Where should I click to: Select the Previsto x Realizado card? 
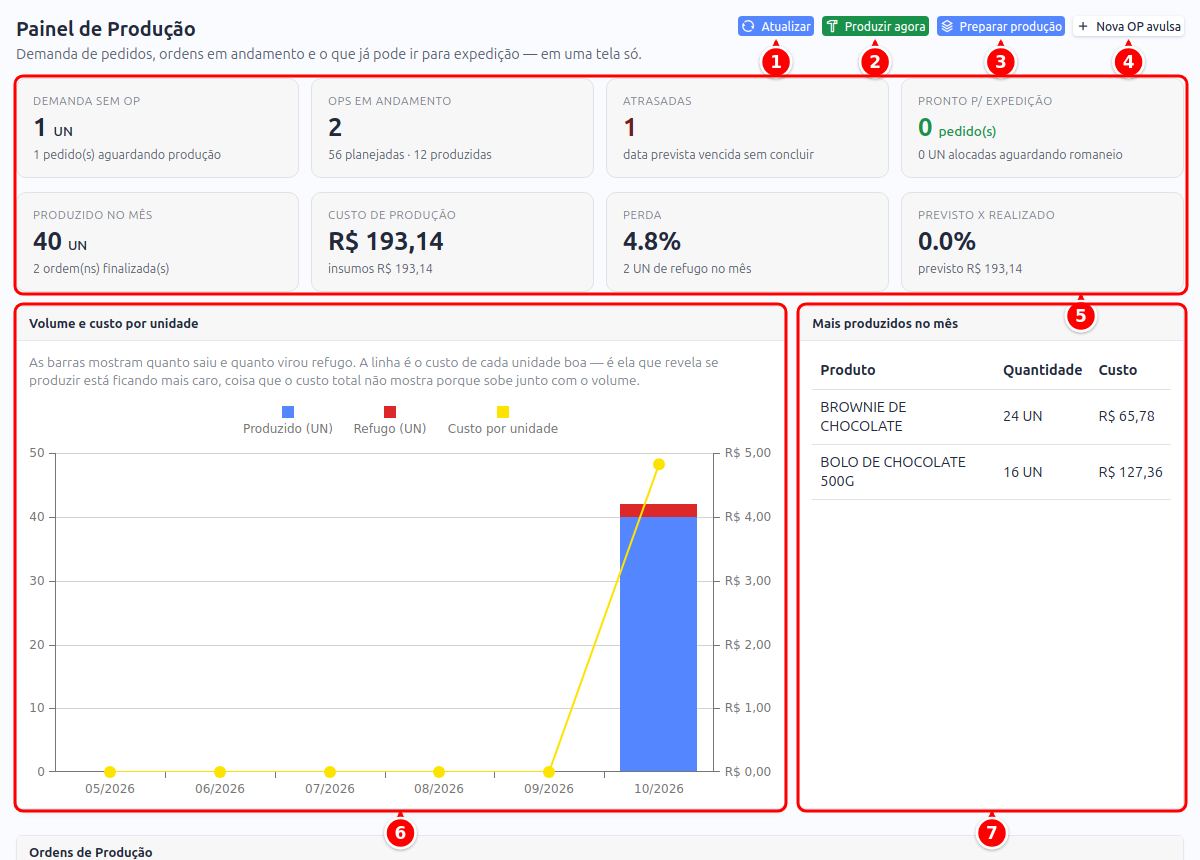click(1042, 242)
